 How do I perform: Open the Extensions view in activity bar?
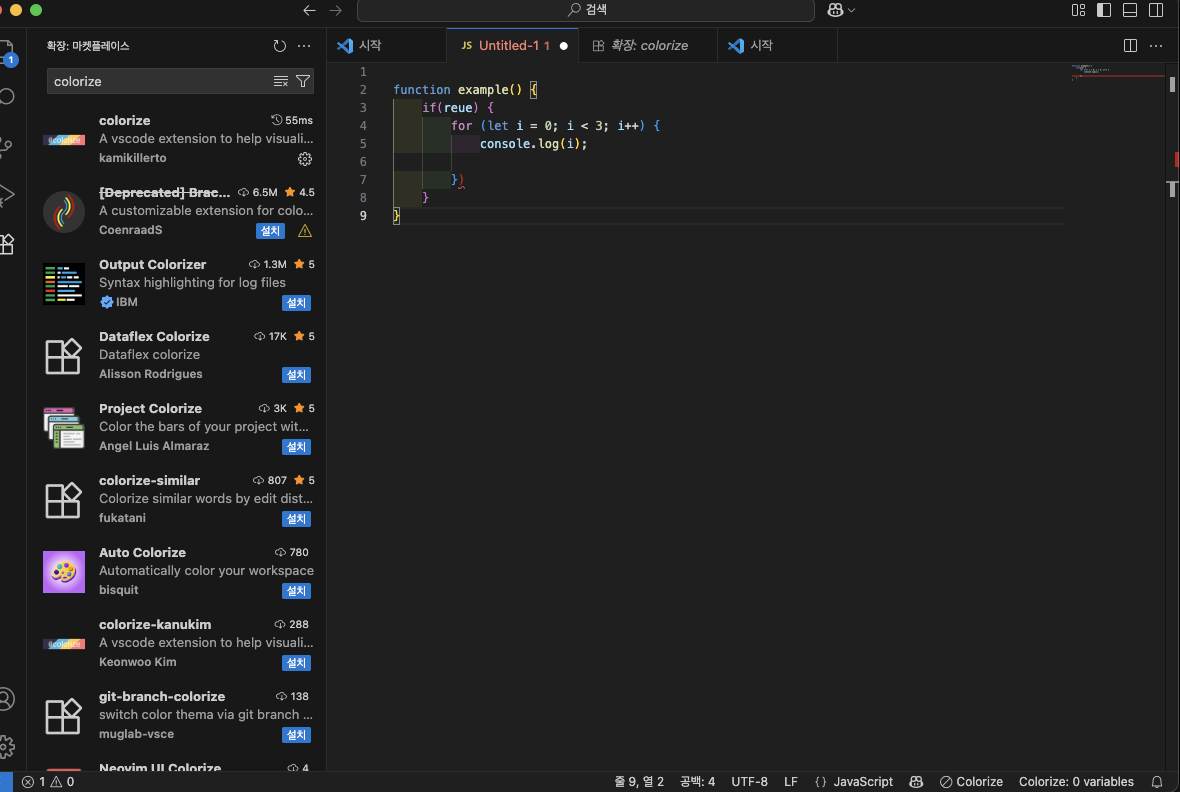pyautogui.click(x=7, y=244)
